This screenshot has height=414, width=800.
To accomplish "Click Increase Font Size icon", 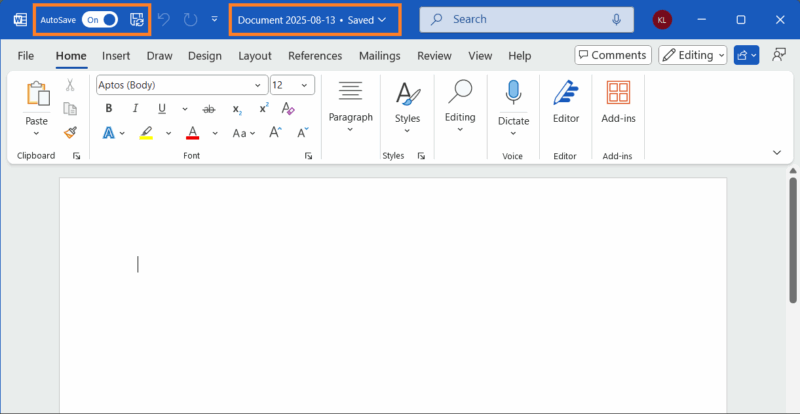I will click(x=275, y=133).
